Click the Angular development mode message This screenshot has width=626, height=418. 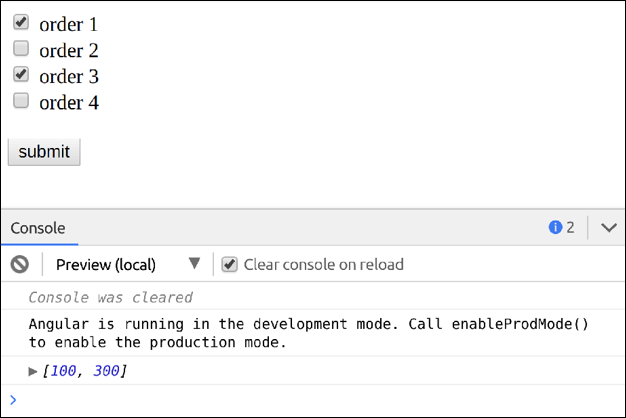pyautogui.click(x=309, y=333)
